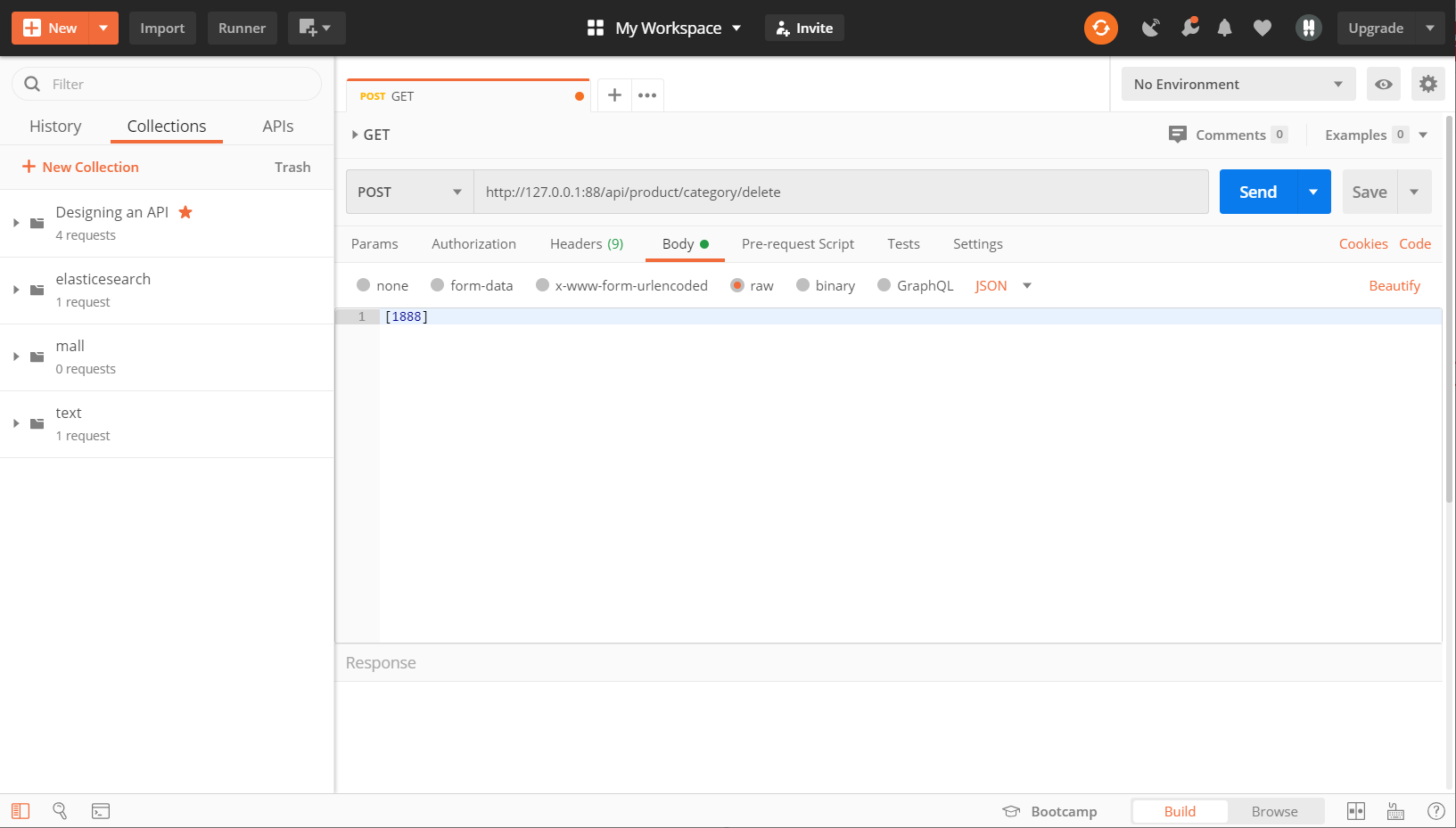This screenshot has height=828, width=1456.
Task: Switch to the Headers (9) tab
Action: coord(587,244)
